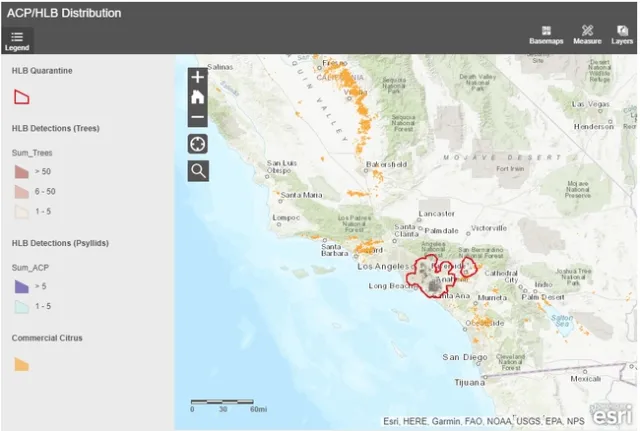Click the 6 - 50 trees swatch
Screen dimensions: 640x431
[22, 191]
